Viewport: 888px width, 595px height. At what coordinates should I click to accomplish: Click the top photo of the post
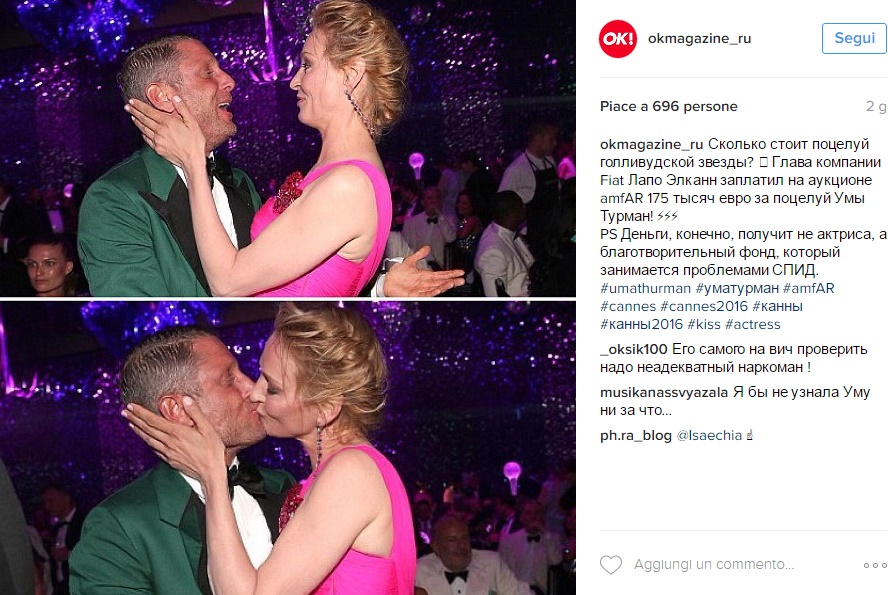(x=288, y=148)
